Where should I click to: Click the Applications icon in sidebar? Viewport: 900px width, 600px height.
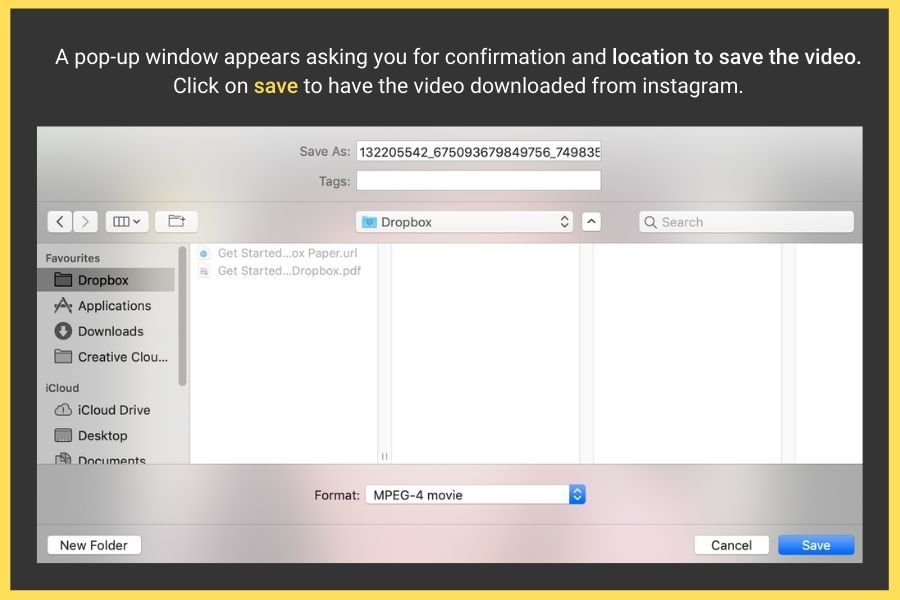(63, 305)
